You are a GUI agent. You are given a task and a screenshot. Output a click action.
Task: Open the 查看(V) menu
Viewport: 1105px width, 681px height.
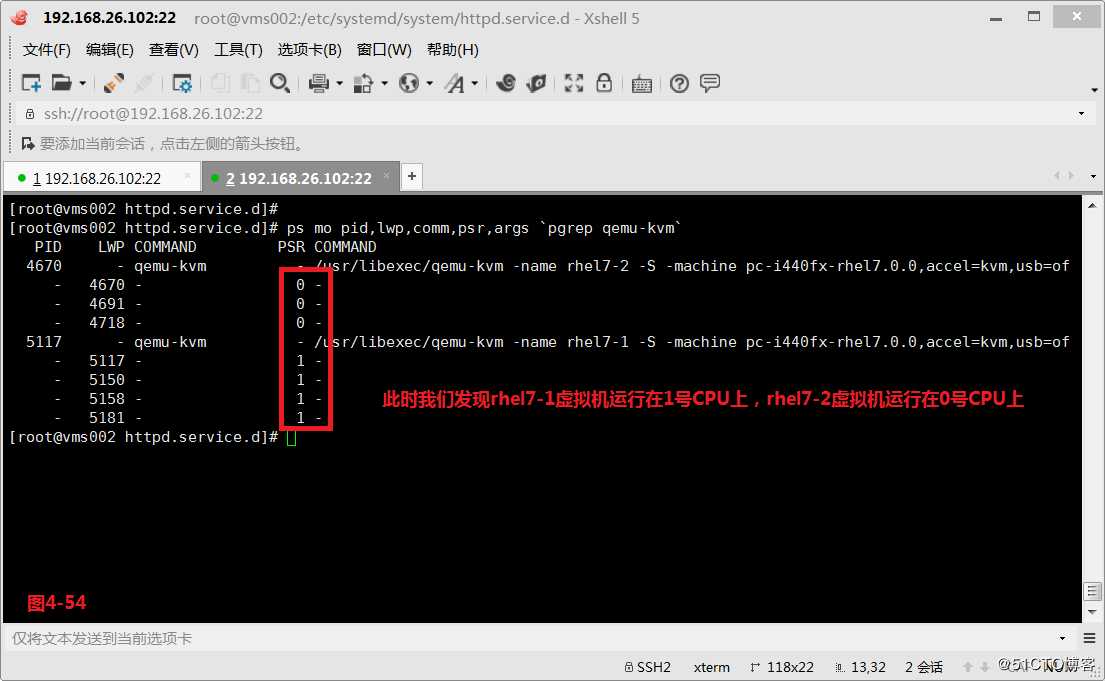point(173,50)
